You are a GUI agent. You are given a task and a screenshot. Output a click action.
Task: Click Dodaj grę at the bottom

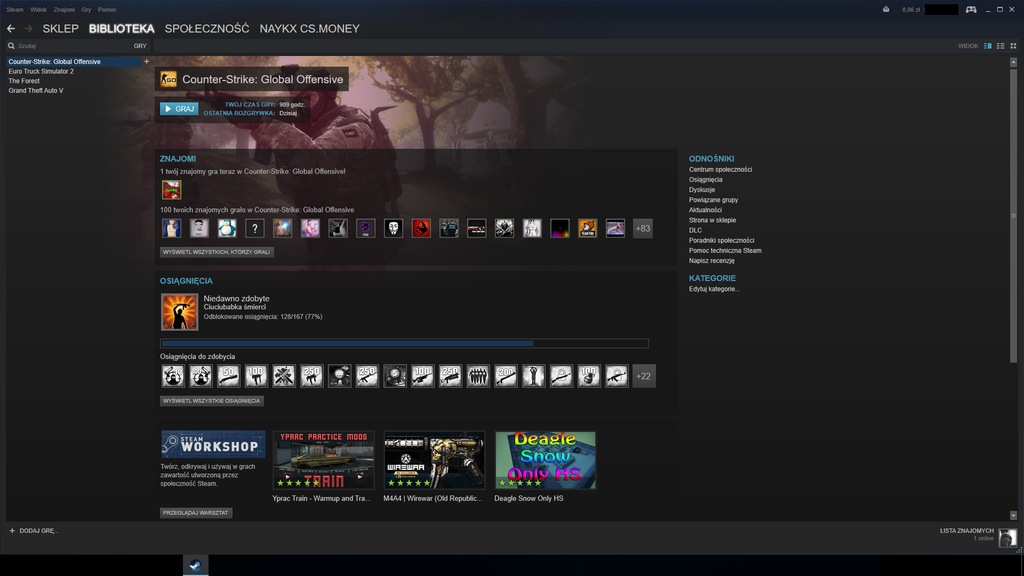39,530
